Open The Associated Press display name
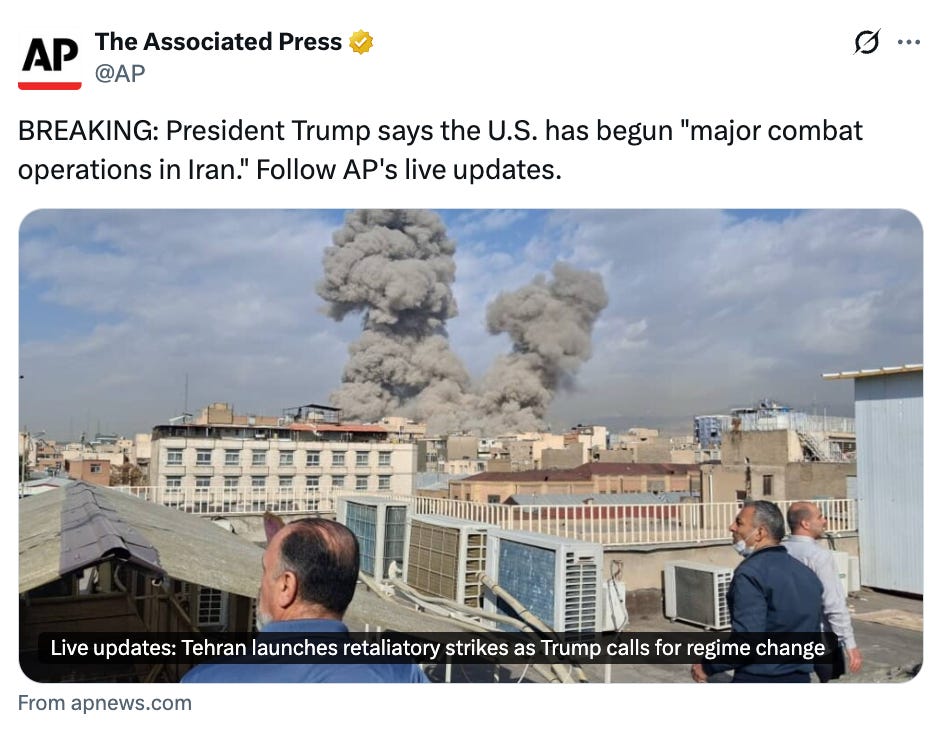 (218, 42)
